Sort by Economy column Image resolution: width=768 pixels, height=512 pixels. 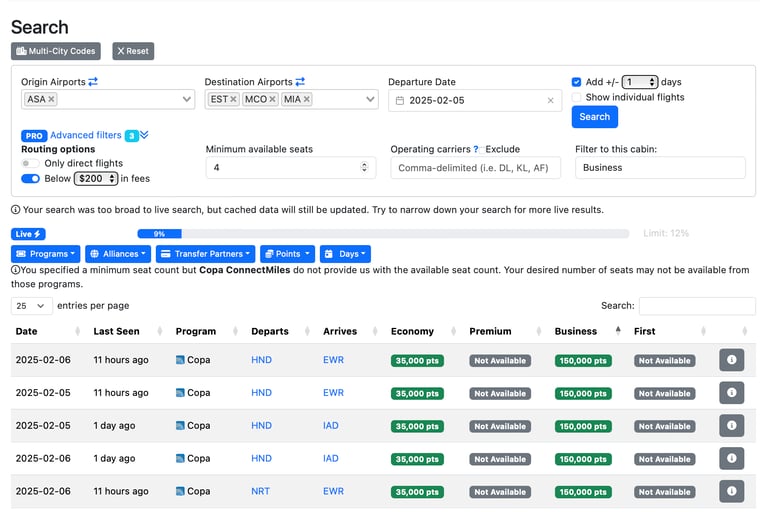pos(453,332)
